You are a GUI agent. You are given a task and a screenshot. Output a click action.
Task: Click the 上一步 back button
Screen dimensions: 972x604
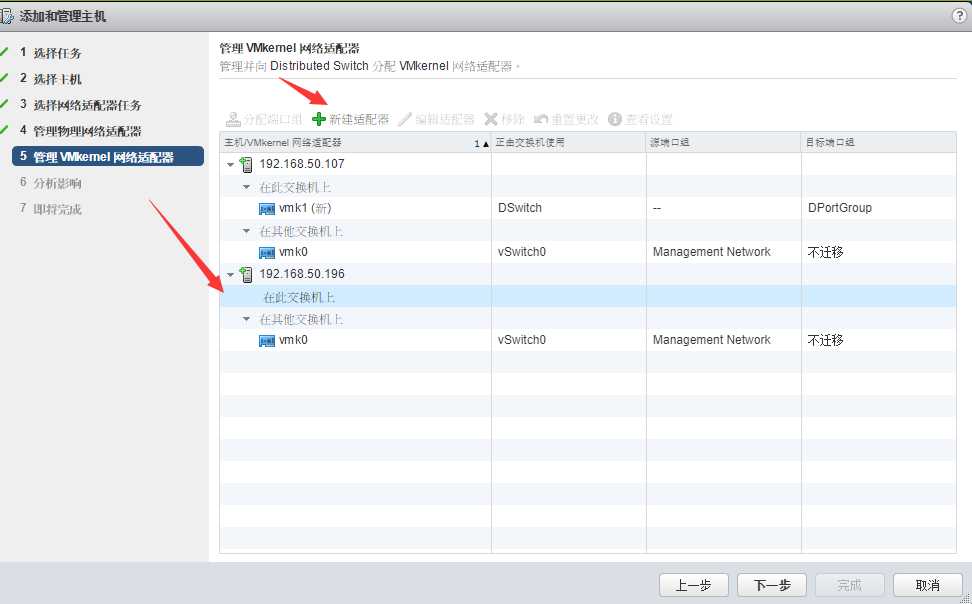[x=693, y=585]
